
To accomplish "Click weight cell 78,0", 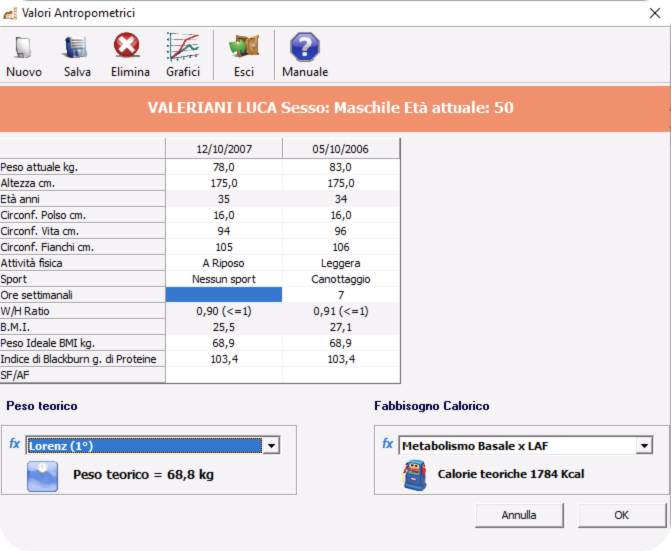I will click(x=224, y=167).
